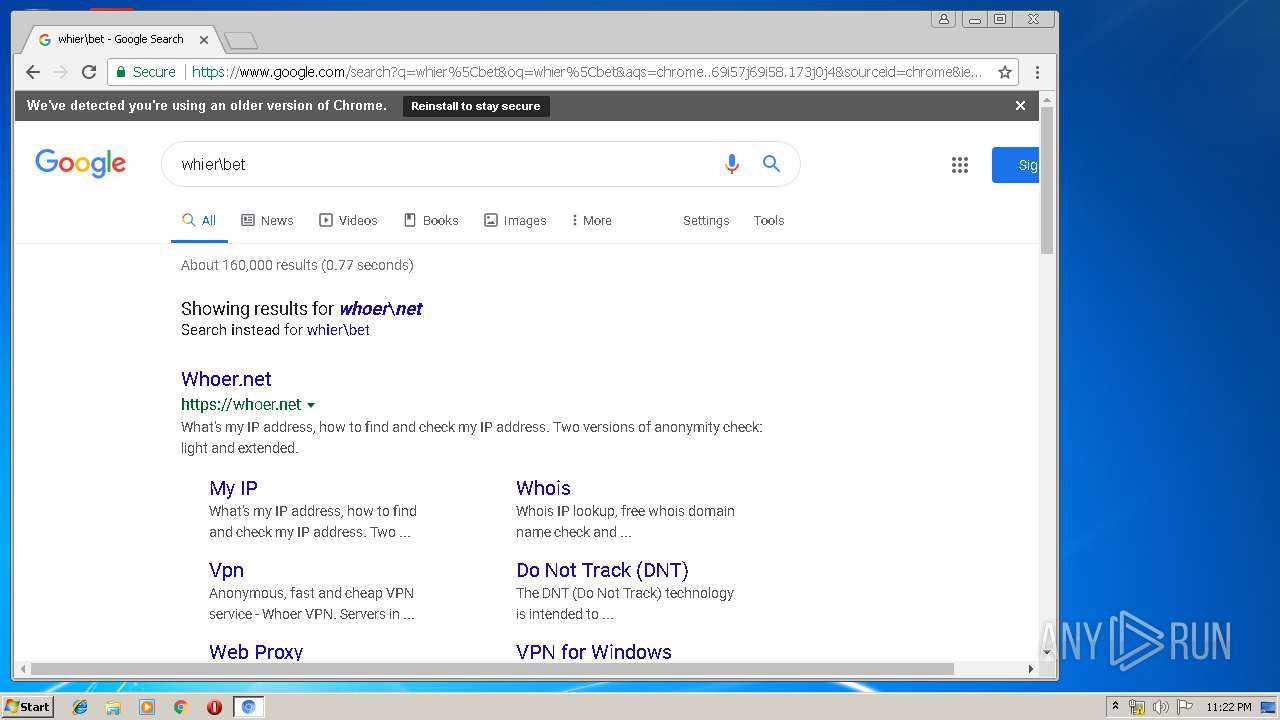Submit search with the magnifier icon
1280x720 pixels.
coord(771,164)
